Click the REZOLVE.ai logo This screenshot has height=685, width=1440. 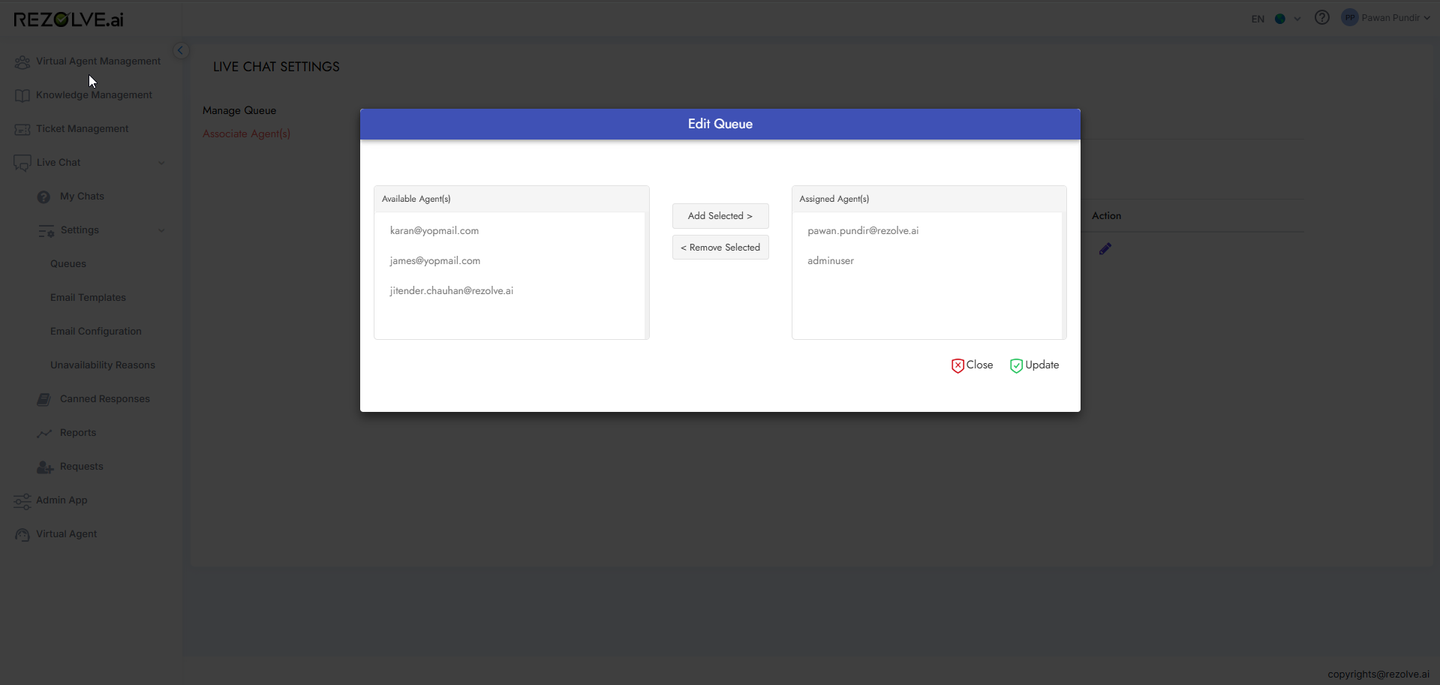68,19
